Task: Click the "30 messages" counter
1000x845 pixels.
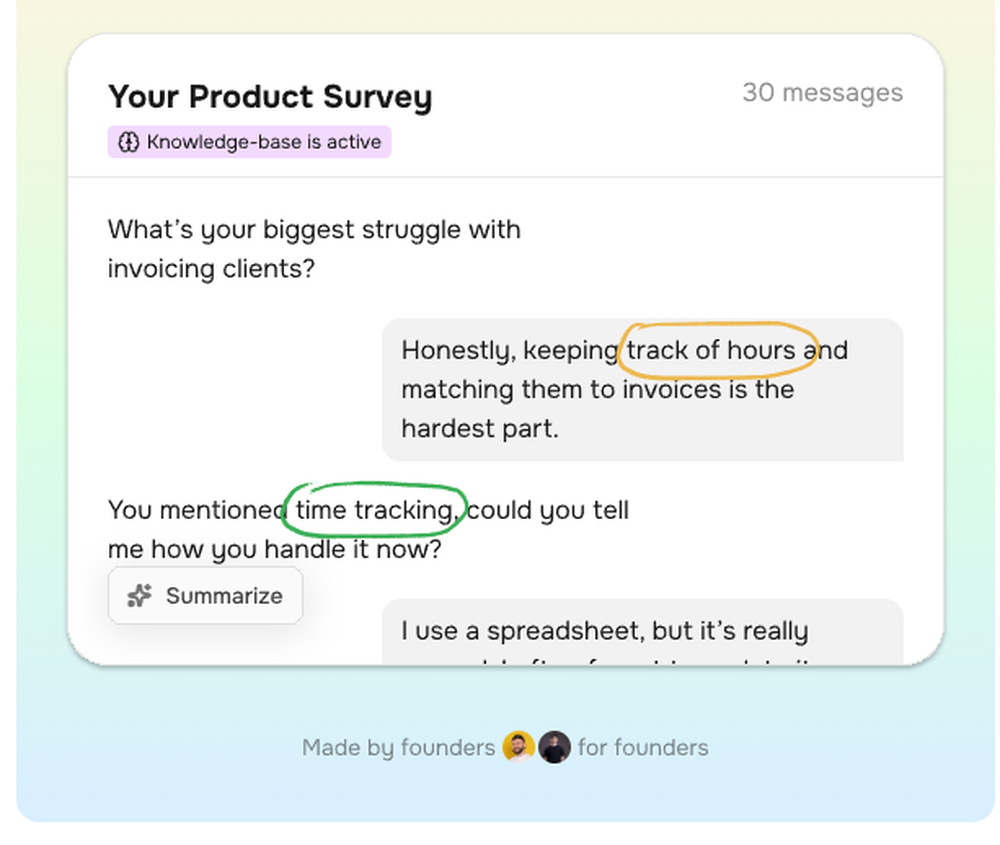Action: coord(822,93)
